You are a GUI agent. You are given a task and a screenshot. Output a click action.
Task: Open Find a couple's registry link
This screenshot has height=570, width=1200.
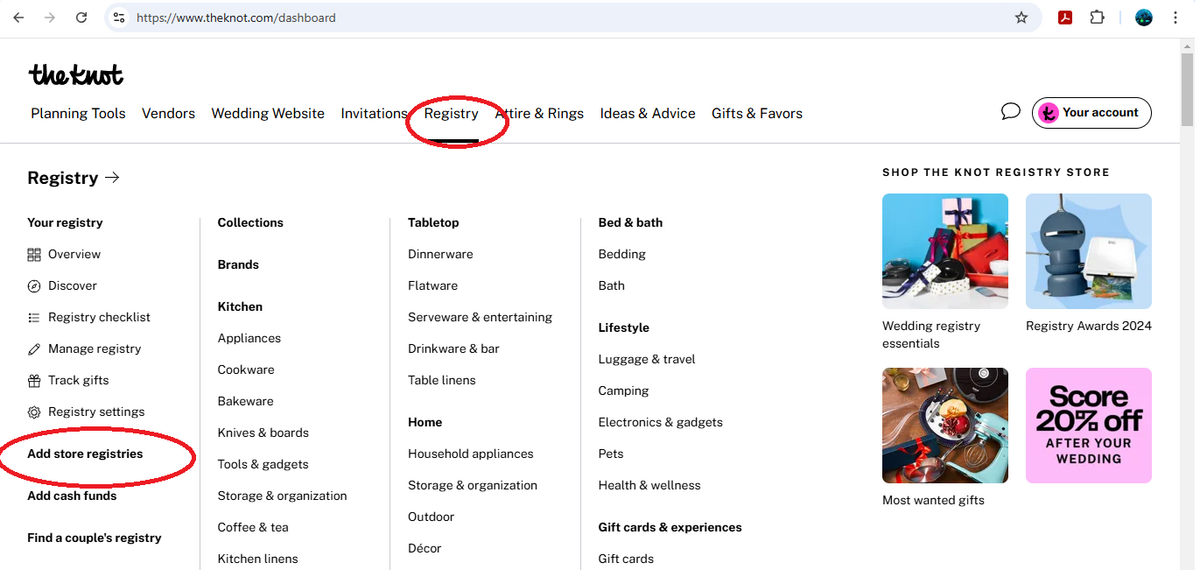click(x=94, y=538)
